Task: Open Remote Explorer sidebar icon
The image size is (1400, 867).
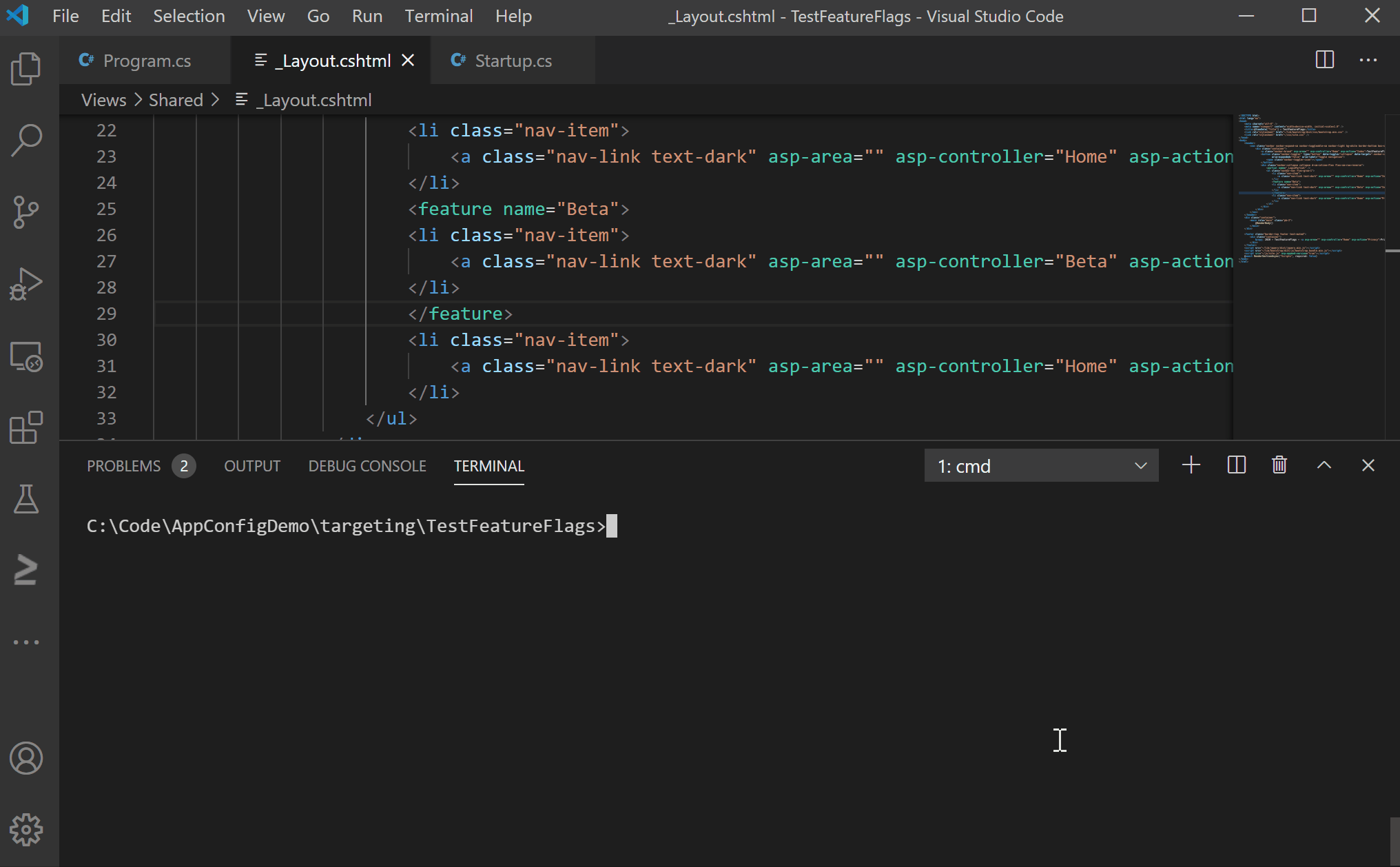Action: [x=26, y=356]
